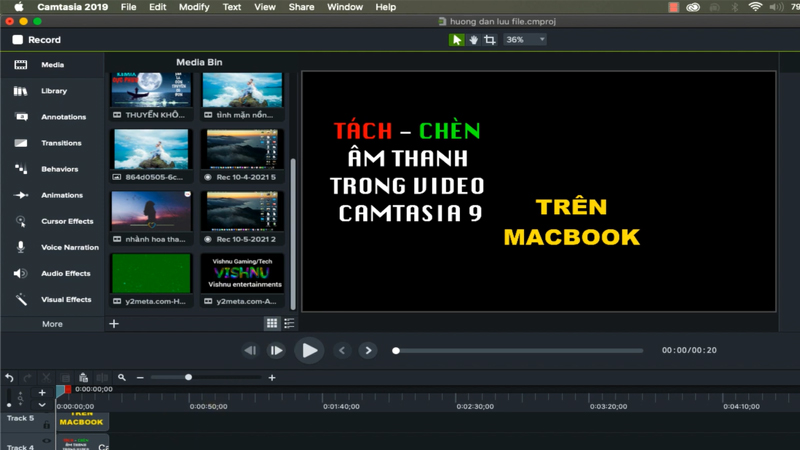The height and width of the screenshot is (450, 800).
Task: Click the Voice Narration microphone icon
Action: pos(20,247)
